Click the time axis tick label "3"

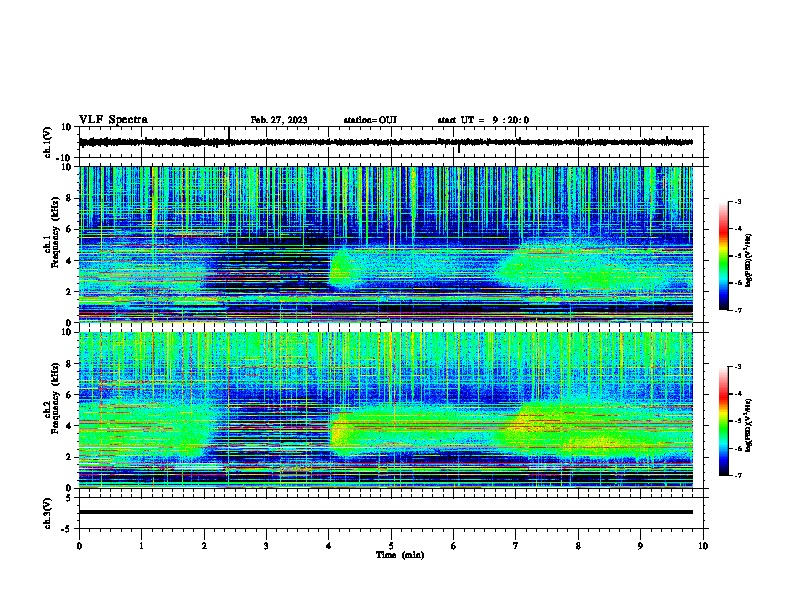point(266,546)
